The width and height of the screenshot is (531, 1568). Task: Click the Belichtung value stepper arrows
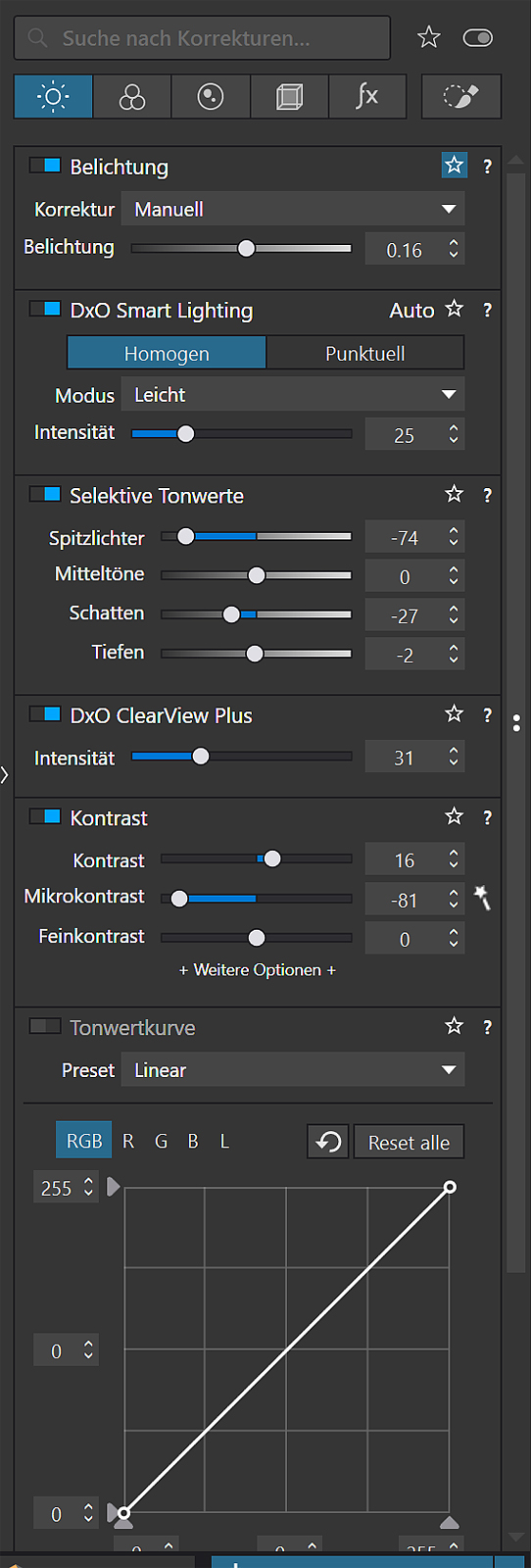point(454,249)
